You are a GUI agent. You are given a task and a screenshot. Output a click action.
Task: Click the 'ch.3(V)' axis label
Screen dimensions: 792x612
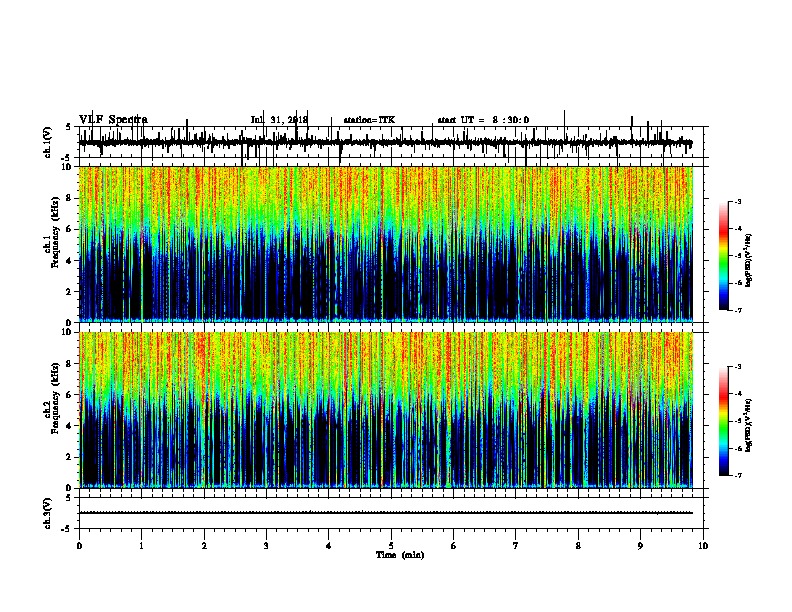(x=48, y=513)
